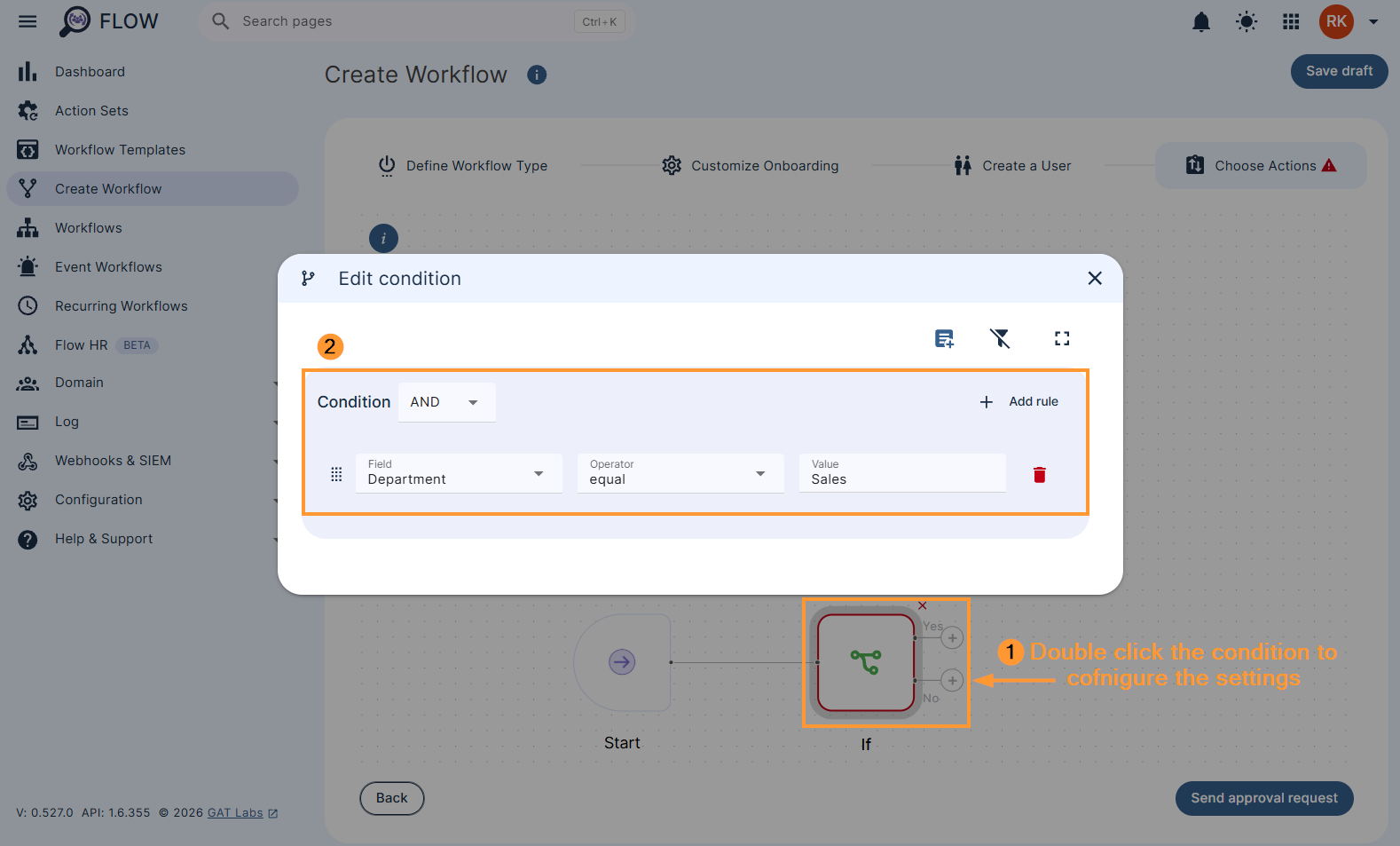The height and width of the screenshot is (846, 1400).
Task: Open the hamburger navigation menu
Action: click(x=28, y=21)
